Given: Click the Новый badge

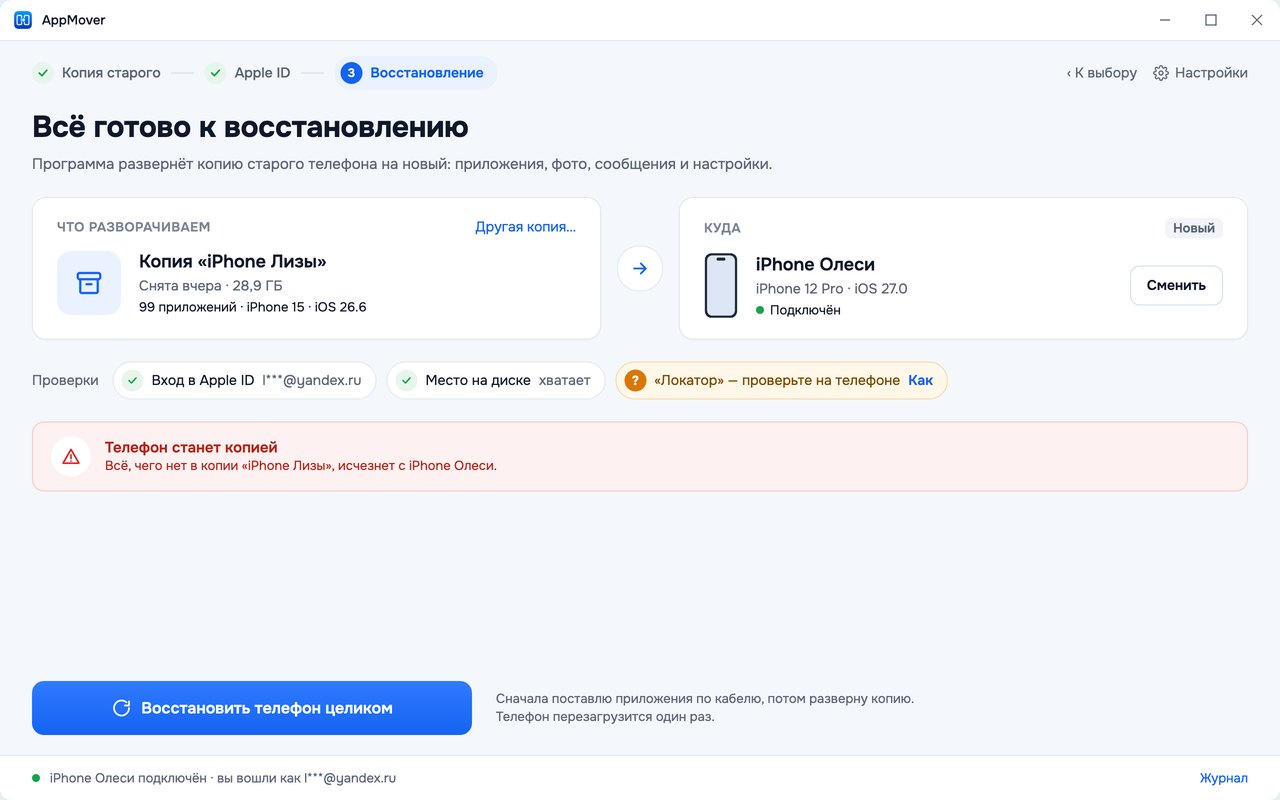Looking at the screenshot, I should [x=1194, y=228].
